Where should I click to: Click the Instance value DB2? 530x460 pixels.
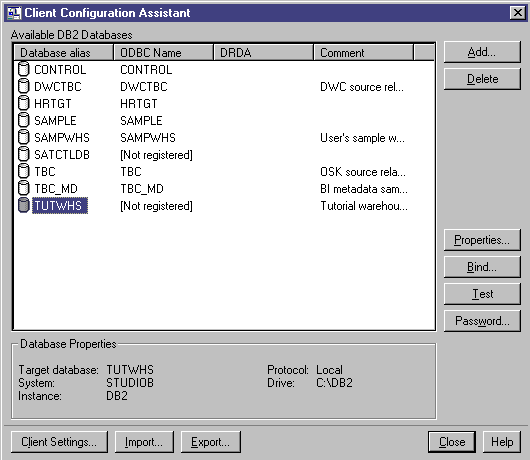(x=117, y=396)
